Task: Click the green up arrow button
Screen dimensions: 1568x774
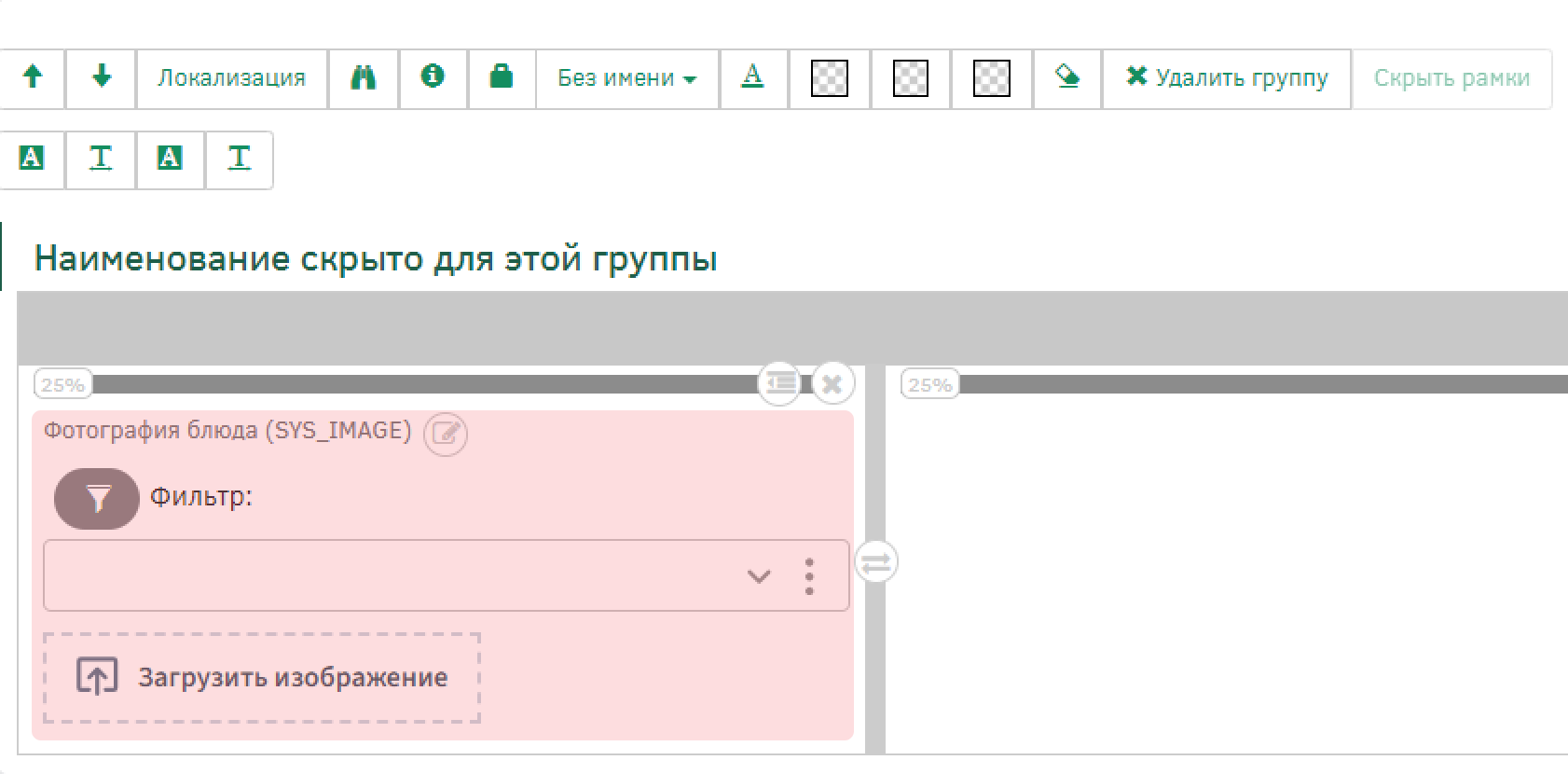Action: point(33,78)
